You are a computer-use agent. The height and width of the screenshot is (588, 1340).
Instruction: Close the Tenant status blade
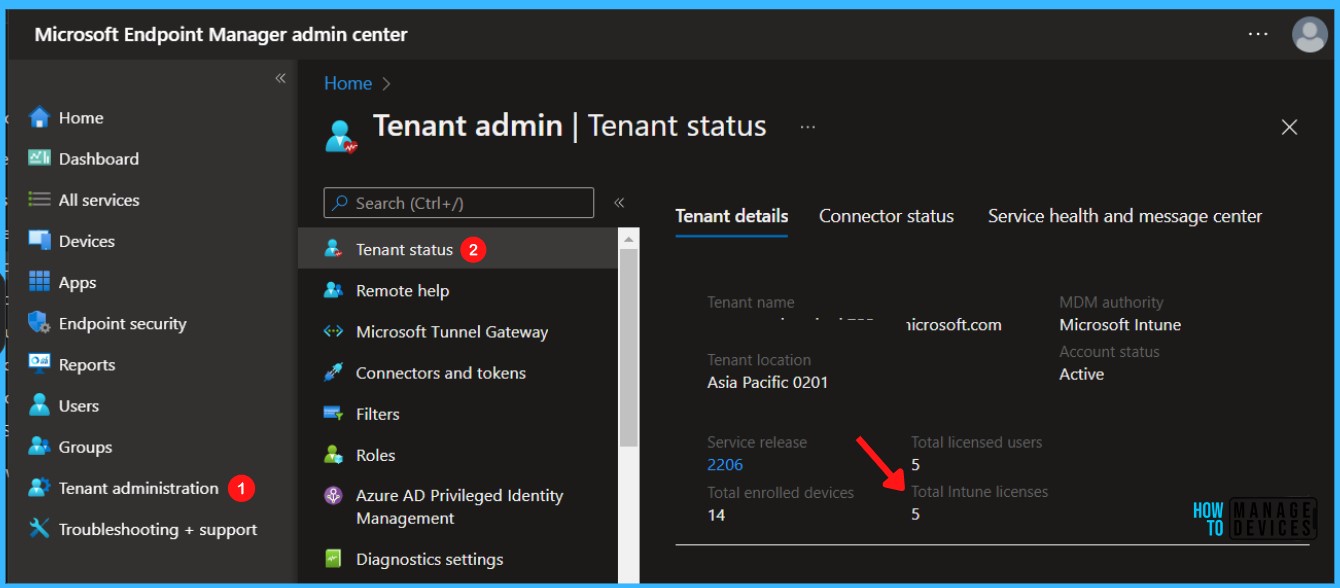(x=1289, y=127)
